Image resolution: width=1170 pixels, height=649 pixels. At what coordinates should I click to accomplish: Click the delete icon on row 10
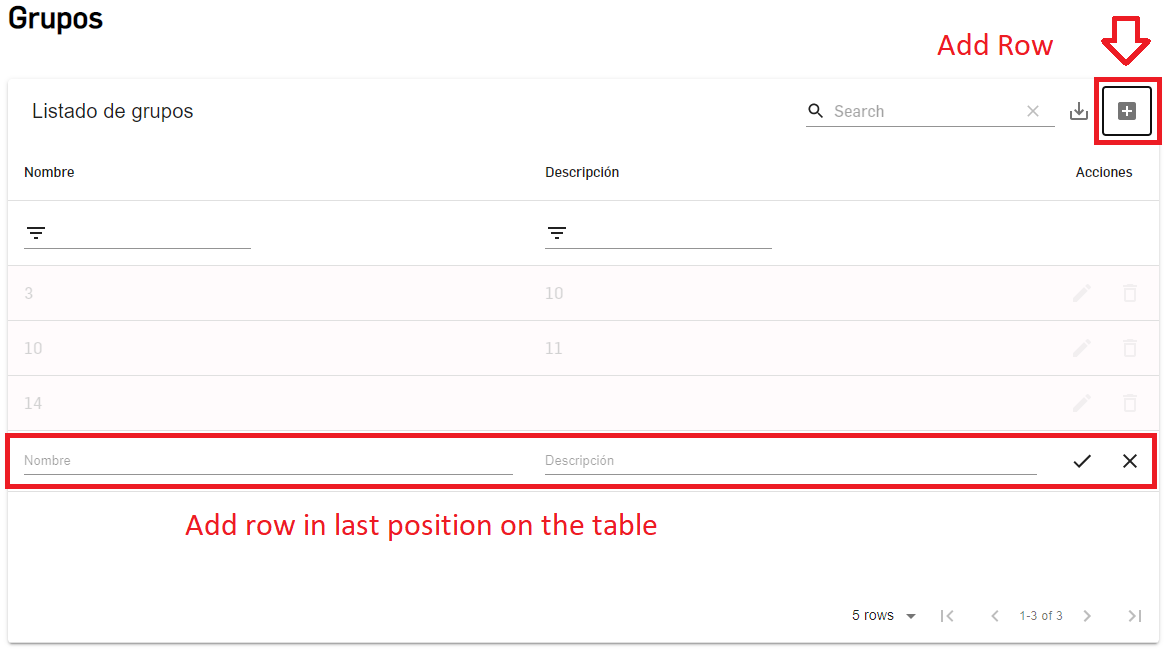point(1130,348)
